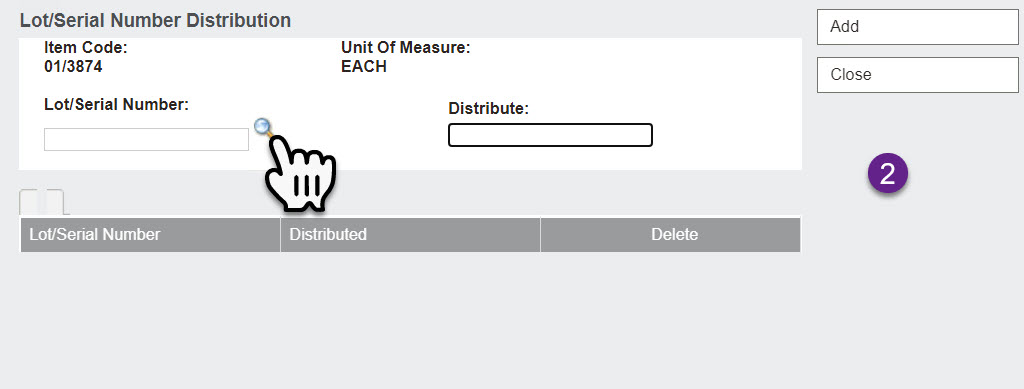This screenshot has height=389, width=1024.
Task: Click blank space beside the Distribute field
Action: tap(725, 135)
